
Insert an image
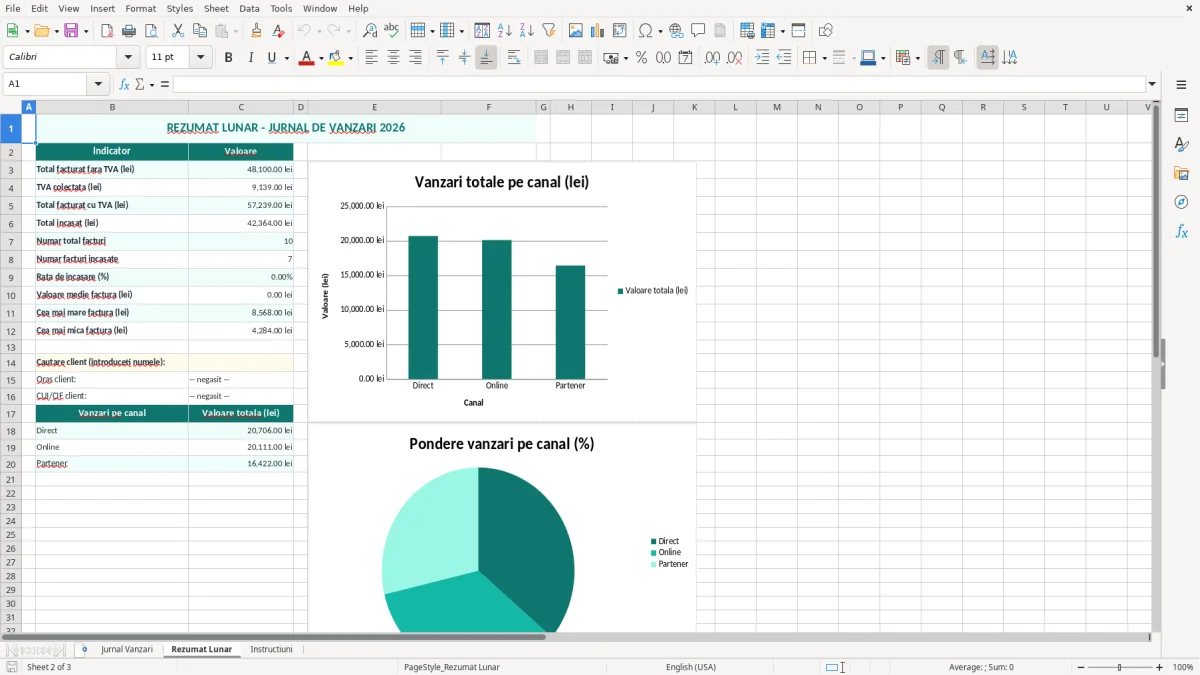[576, 31]
